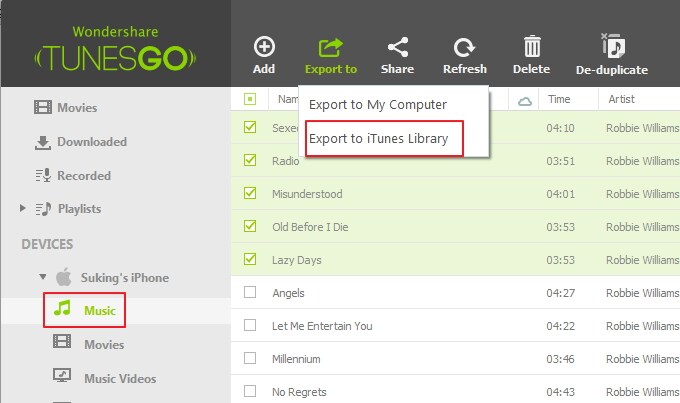Open Recorded in the sidebar

tap(83, 176)
